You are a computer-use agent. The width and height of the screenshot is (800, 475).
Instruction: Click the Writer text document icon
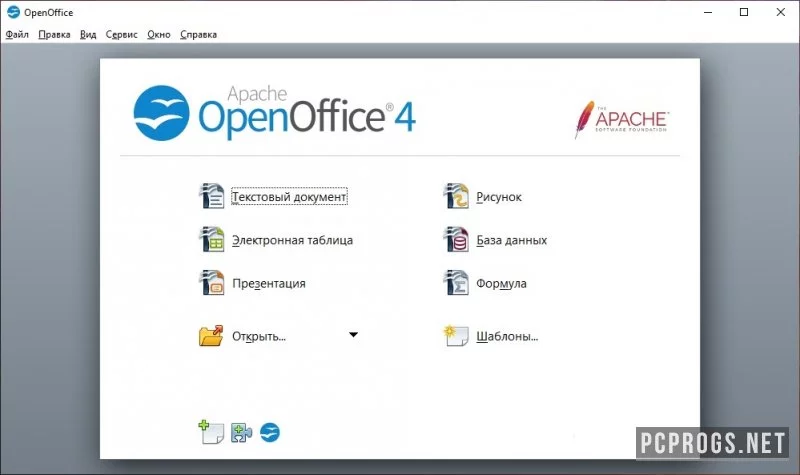click(211, 196)
